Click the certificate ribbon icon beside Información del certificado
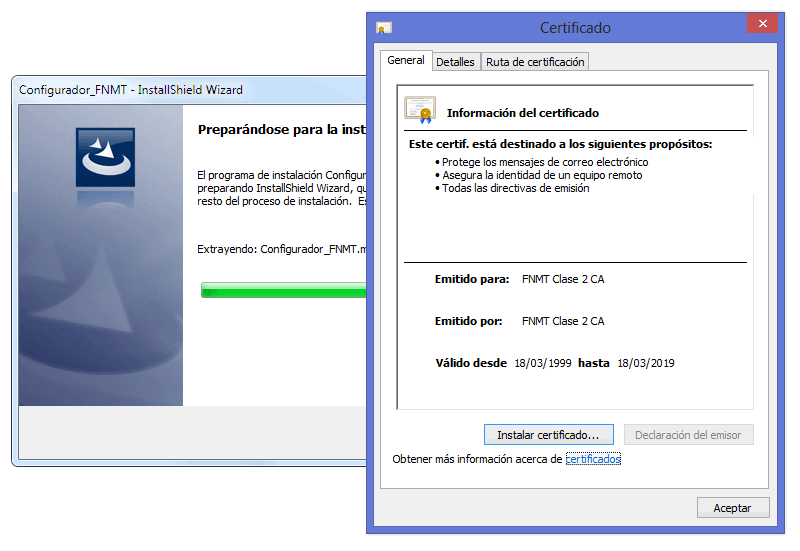 click(420, 110)
